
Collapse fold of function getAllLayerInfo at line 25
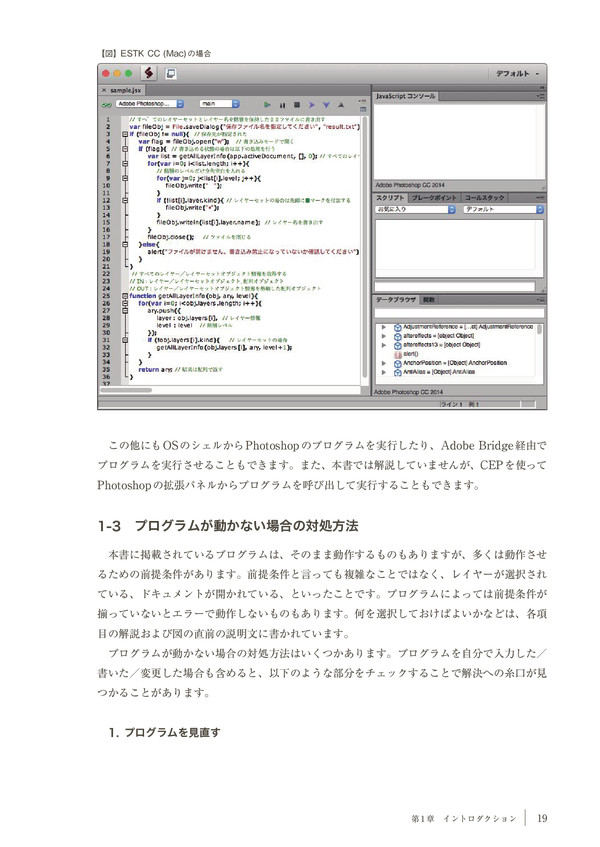(x=125, y=296)
